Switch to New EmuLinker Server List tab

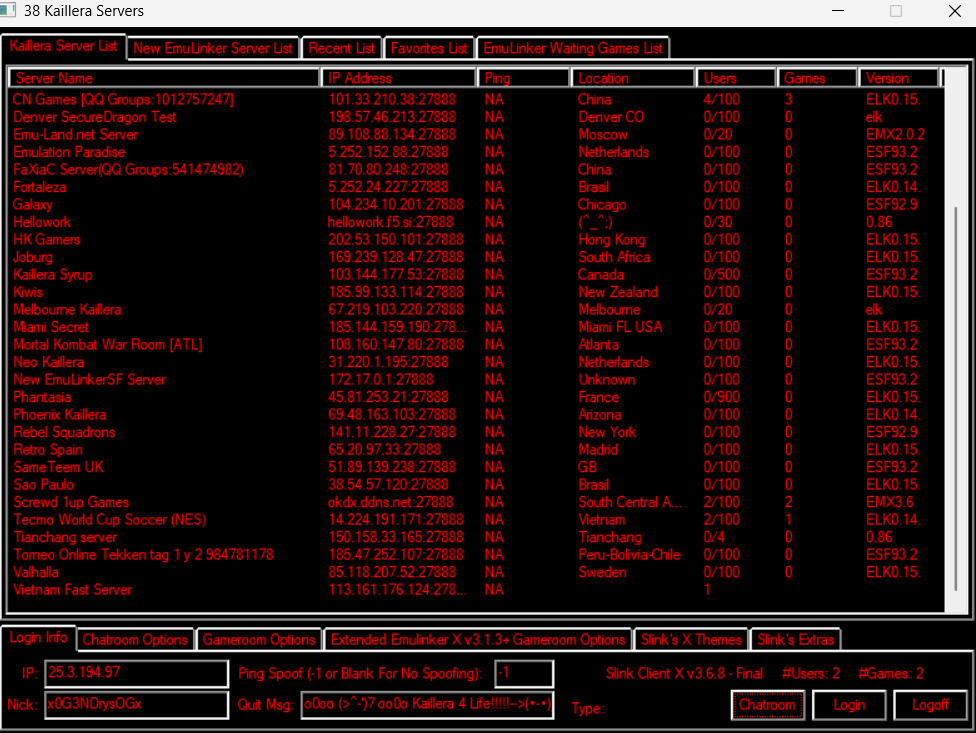213,48
